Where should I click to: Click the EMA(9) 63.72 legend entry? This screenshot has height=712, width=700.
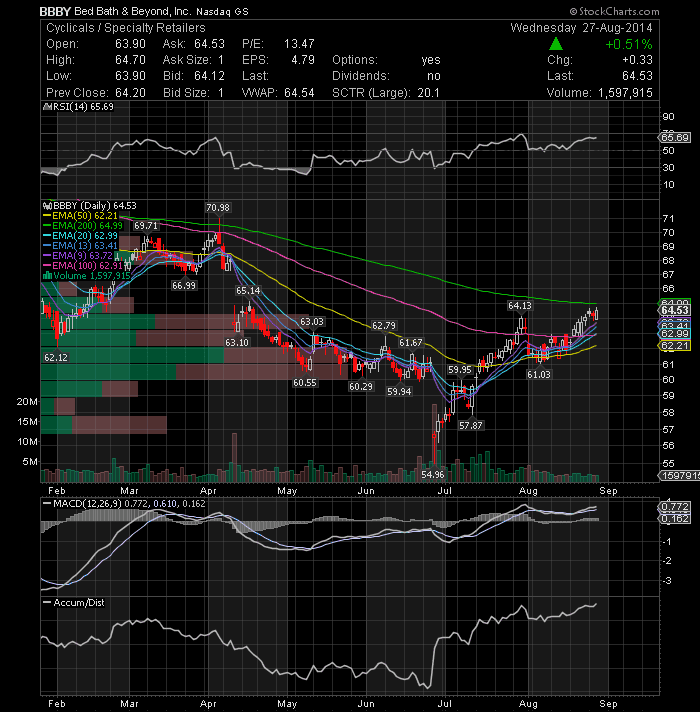82,256
